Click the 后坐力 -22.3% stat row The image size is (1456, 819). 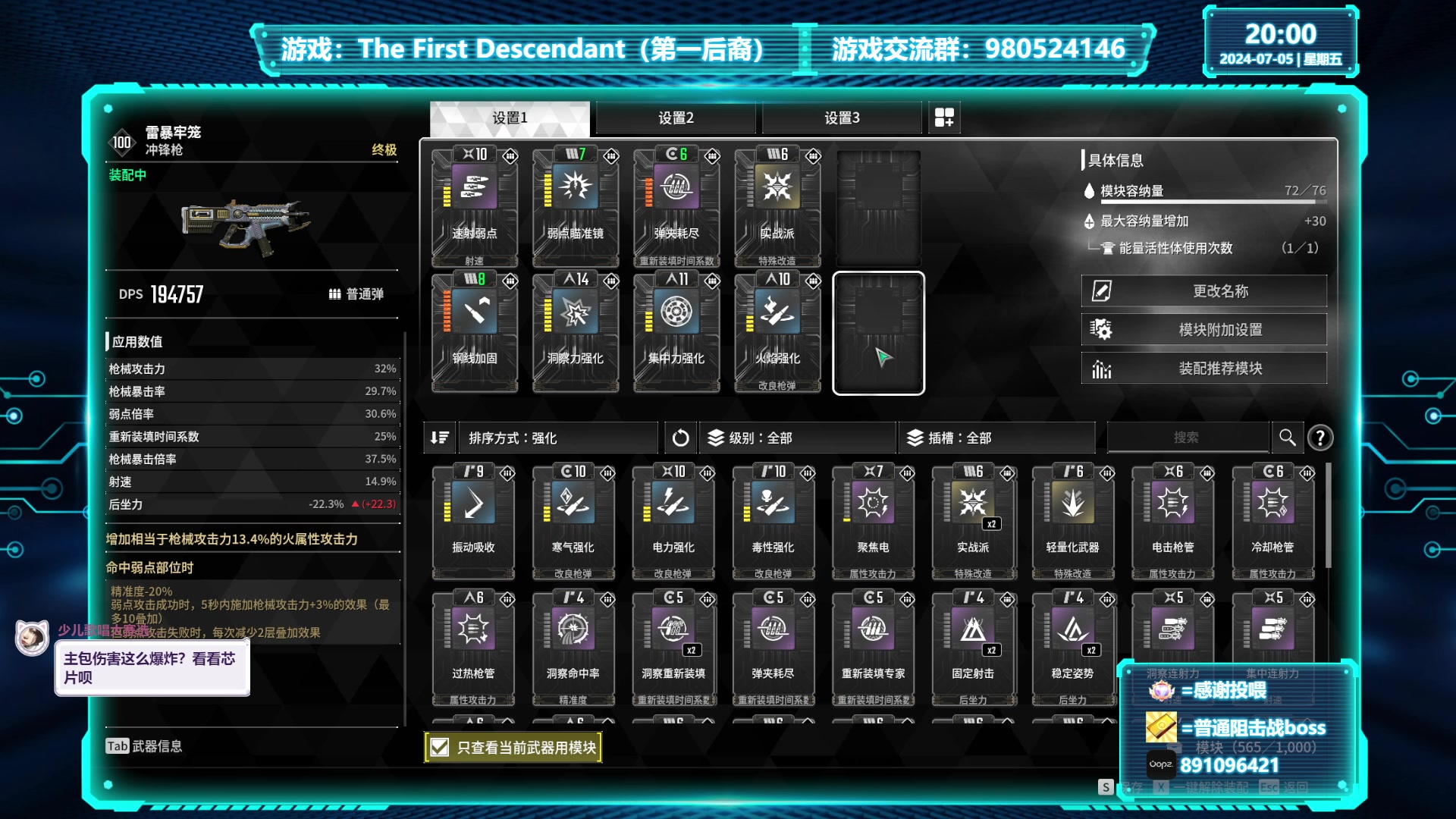pos(253,504)
